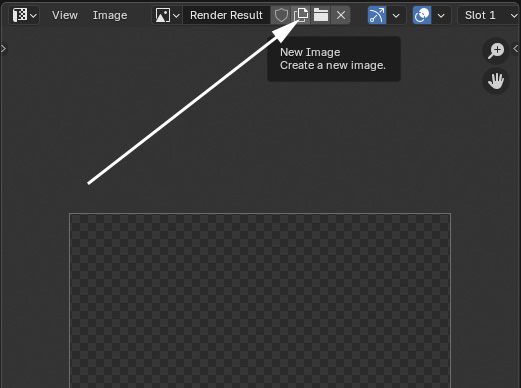The width and height of the screenshot is (521, 388).
Task: Toggle the Fake User shield icon
Action: coord(281,15)
